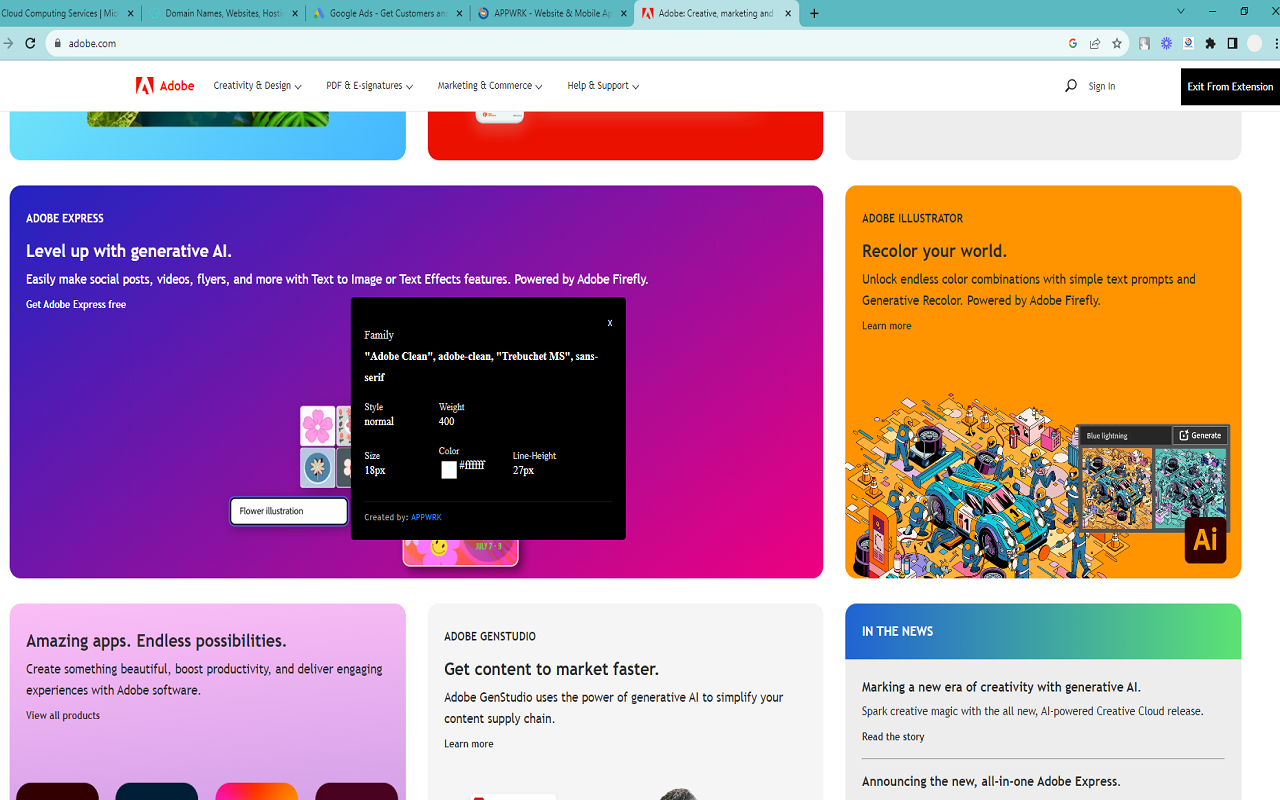Click the white #ffffff color swatch
Screen dimensions: 1280x800
[449, 470]
